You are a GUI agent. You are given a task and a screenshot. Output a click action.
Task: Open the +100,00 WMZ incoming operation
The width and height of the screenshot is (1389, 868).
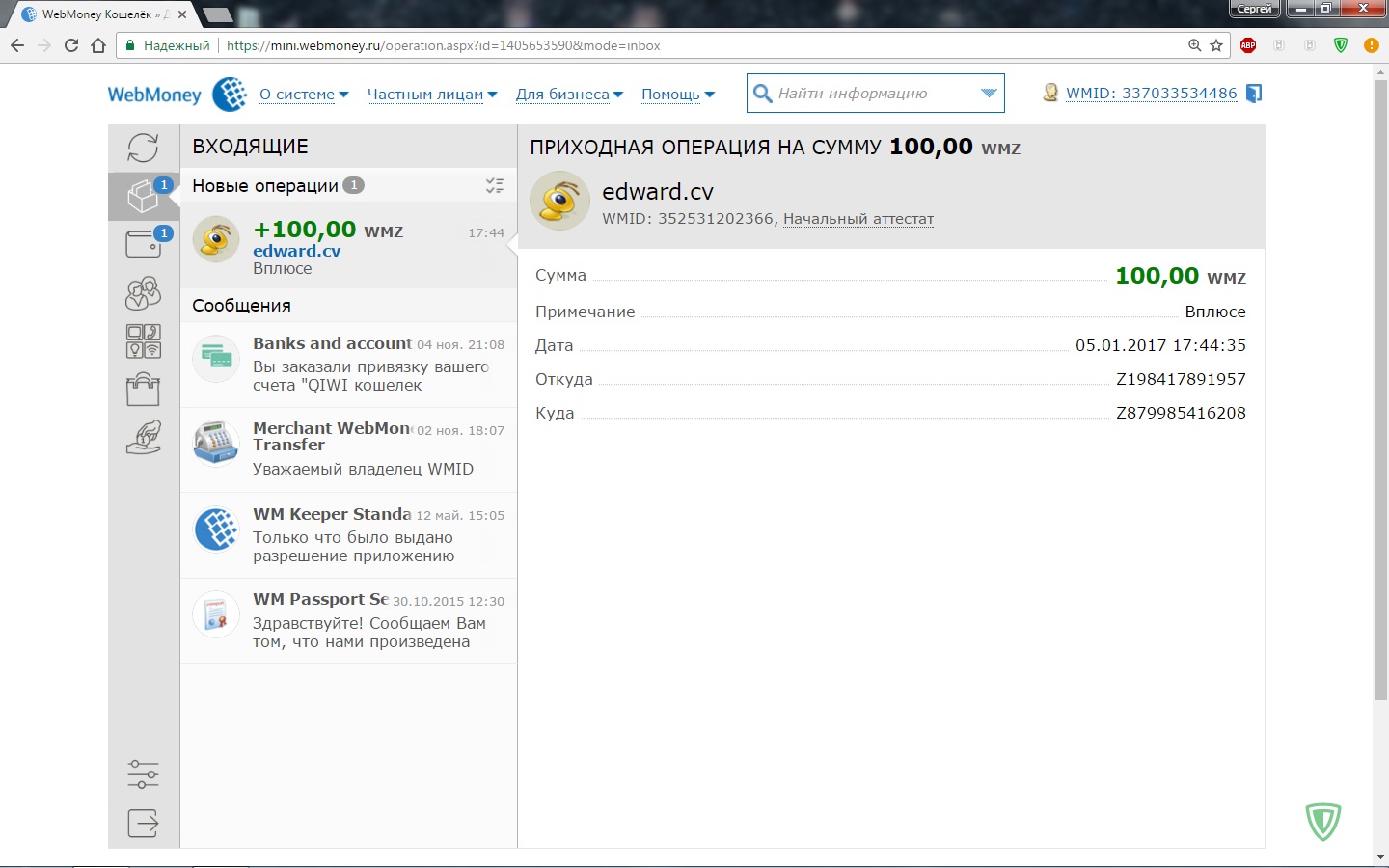[348, 245]
